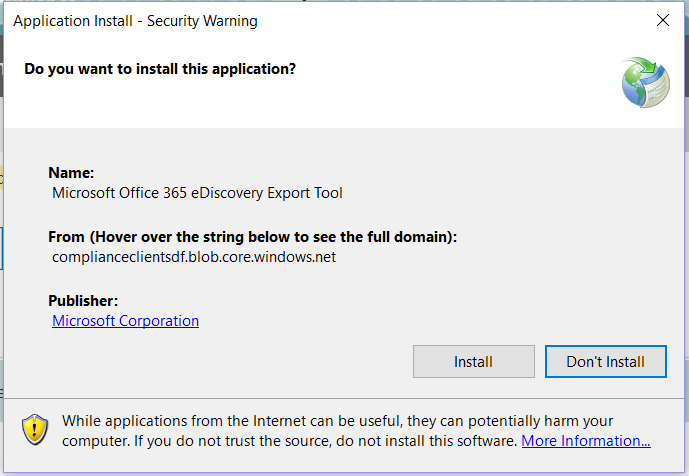Click the Install button
This screenshot has width=689, height=476.
(474, 361)
